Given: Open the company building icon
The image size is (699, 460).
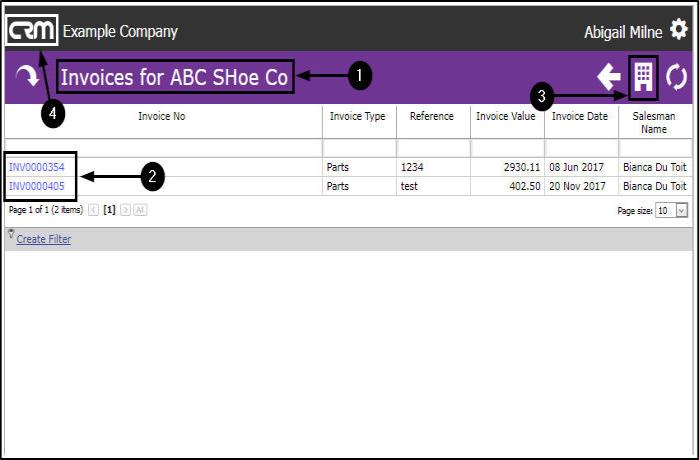Looking at the screenshot, I should pyautogui.click(x=642, y=77).
